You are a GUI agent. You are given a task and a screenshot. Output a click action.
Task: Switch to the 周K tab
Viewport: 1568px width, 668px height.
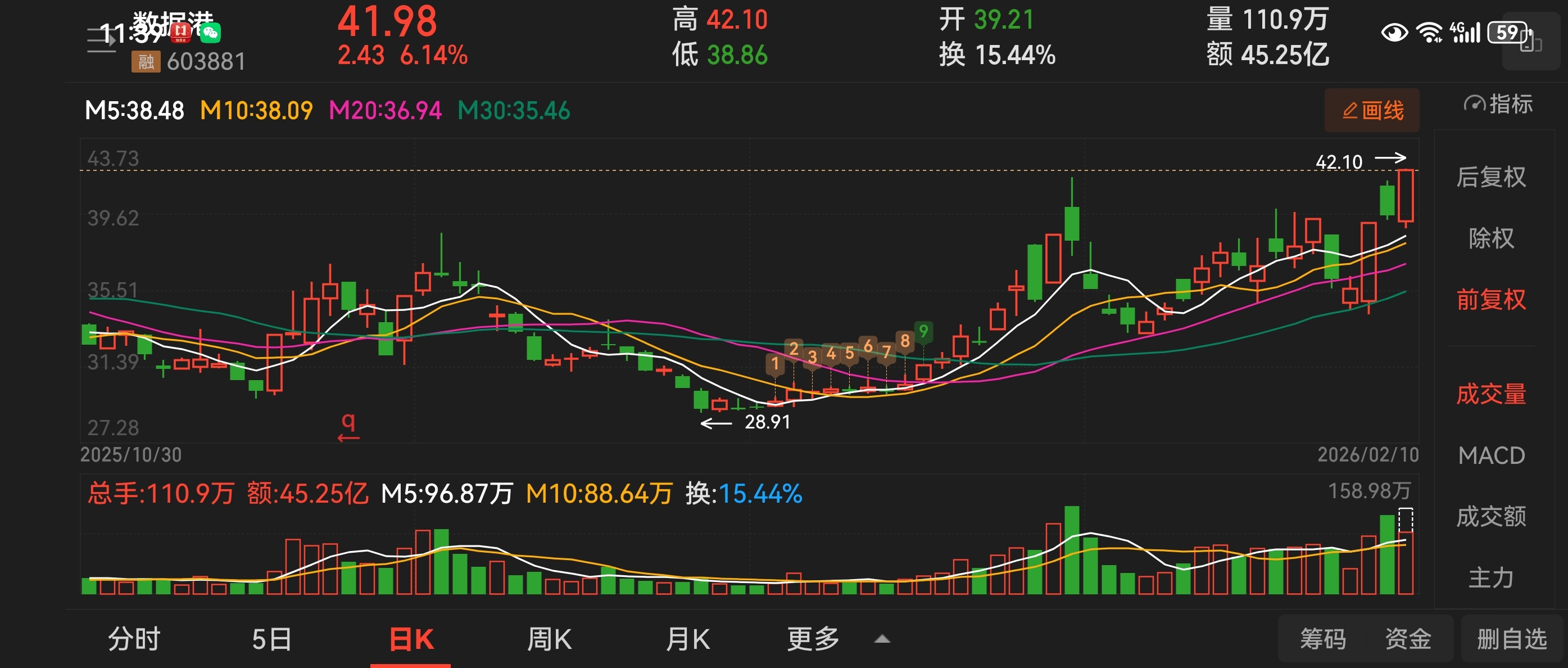click(549, 639)
